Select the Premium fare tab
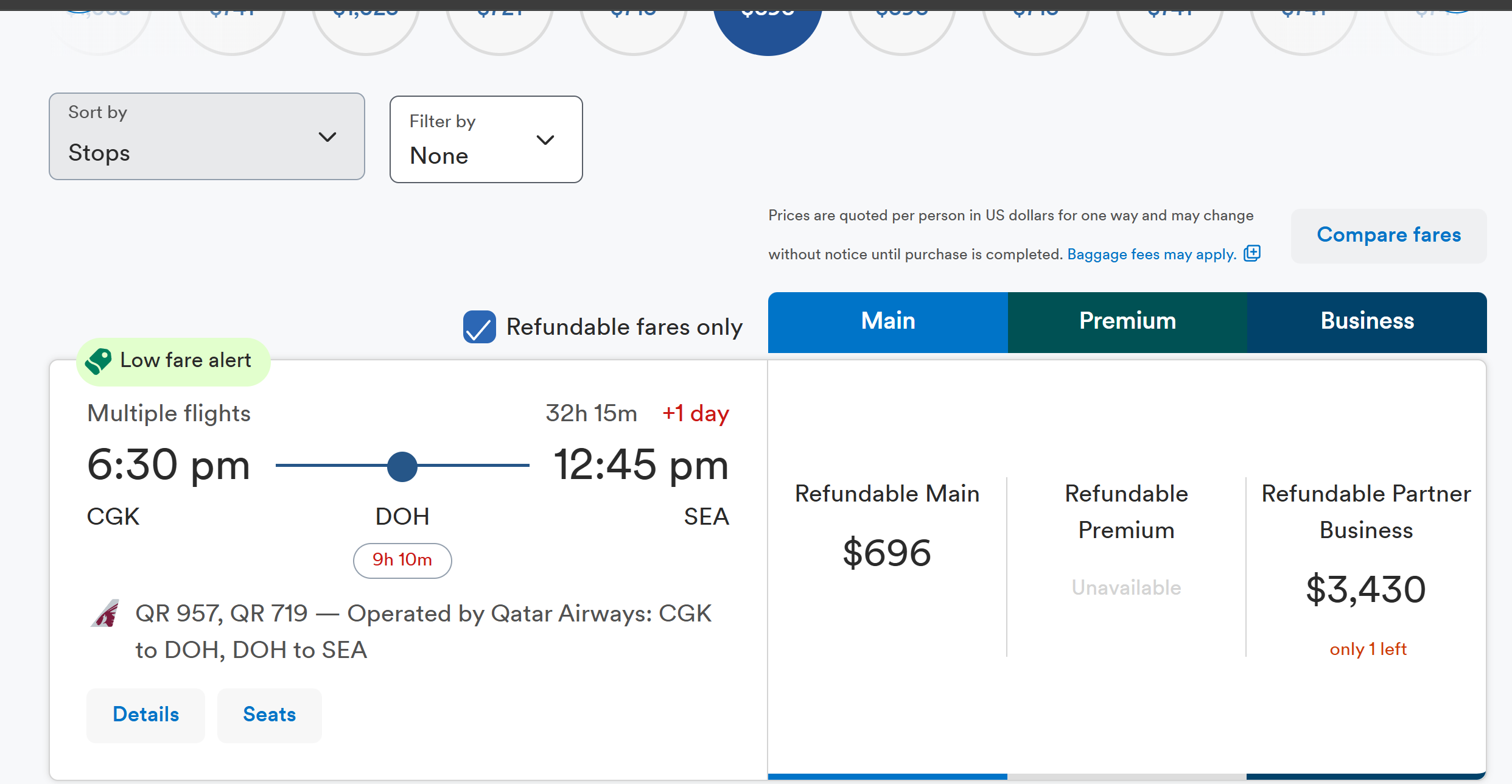Screen dimensions: 1512x784 coord(1128,322)
